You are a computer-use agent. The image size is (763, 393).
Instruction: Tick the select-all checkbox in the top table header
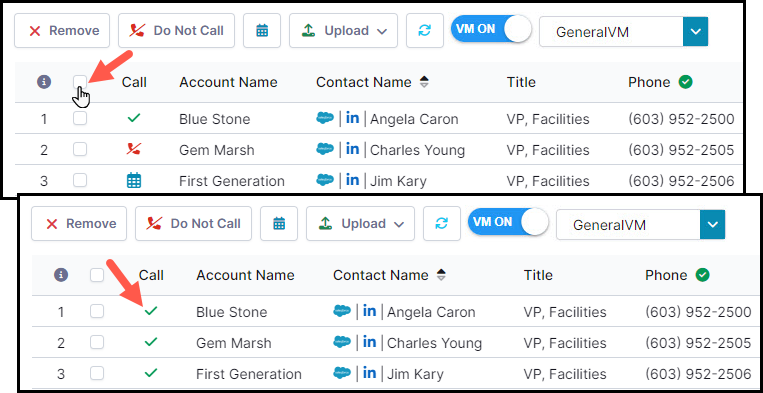(80, 82)
